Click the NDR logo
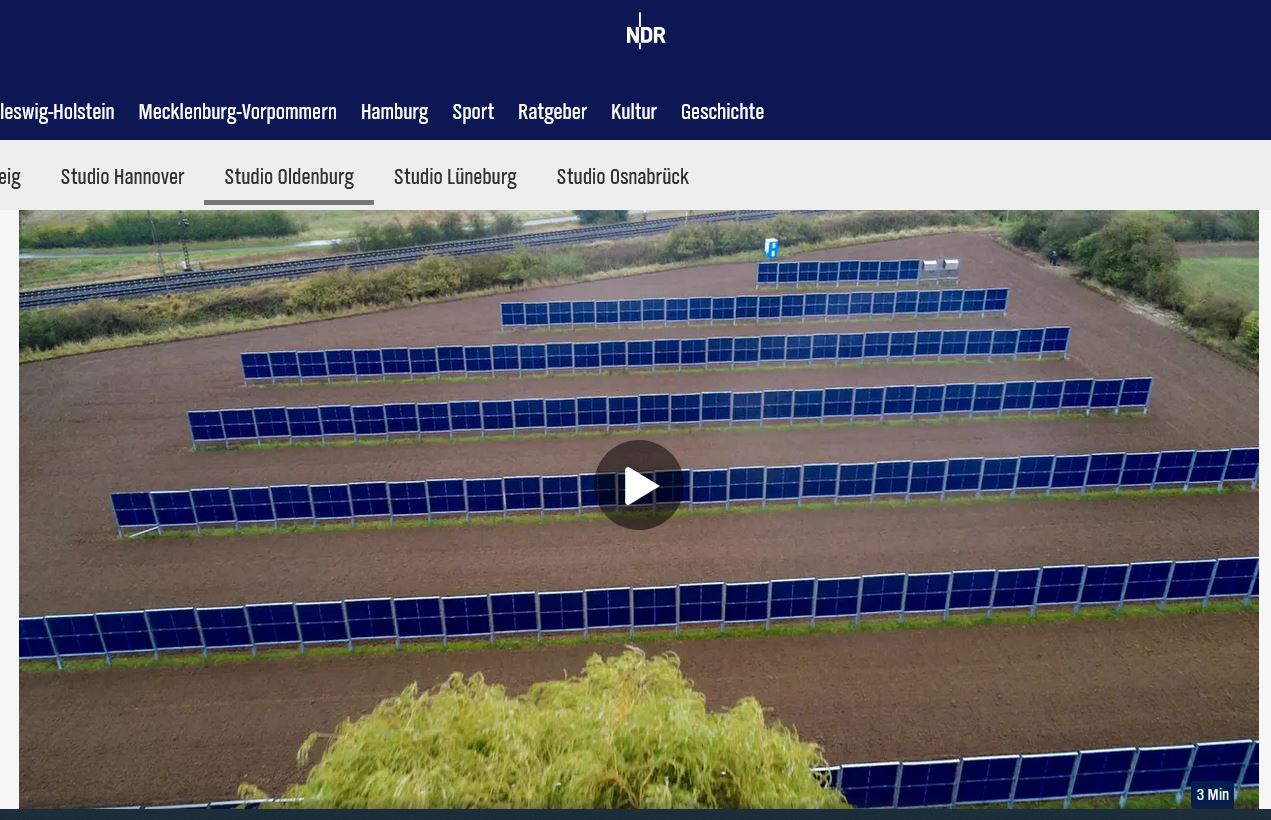The height and width of the screenshot is (820, 1271). coord(645,32)
